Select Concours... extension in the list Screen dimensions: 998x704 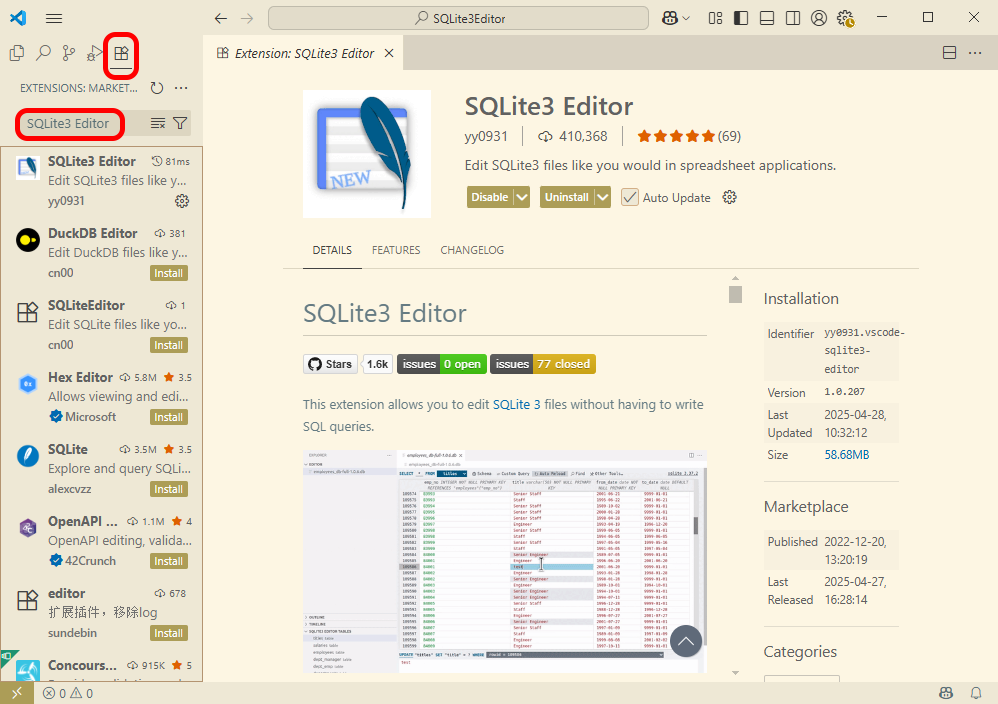tap(102, 667)
